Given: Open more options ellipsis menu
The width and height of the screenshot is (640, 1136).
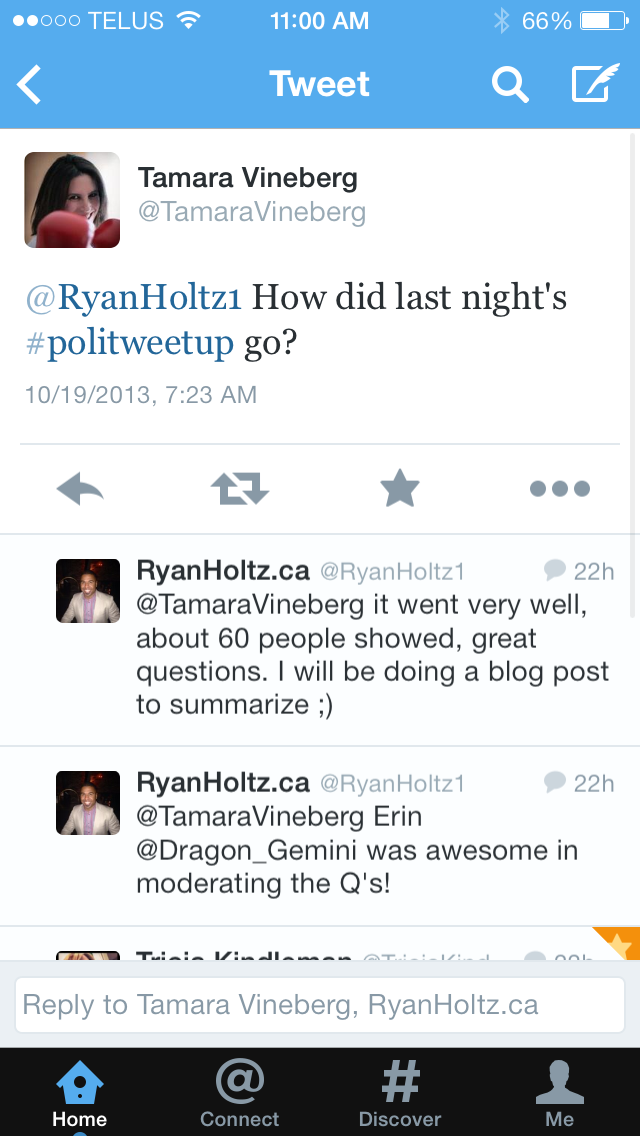Looking at the screenshot, I should [560, 489].
